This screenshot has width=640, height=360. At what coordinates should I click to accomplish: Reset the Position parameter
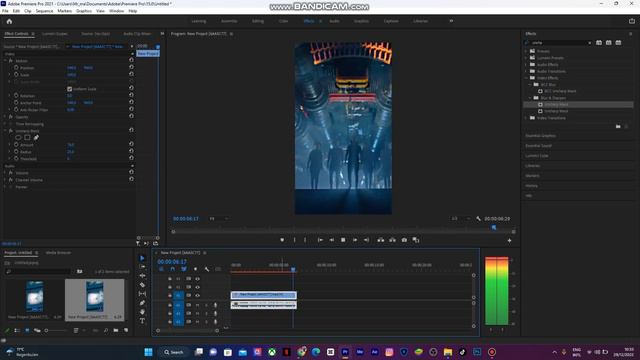click(x=131, y=68)
